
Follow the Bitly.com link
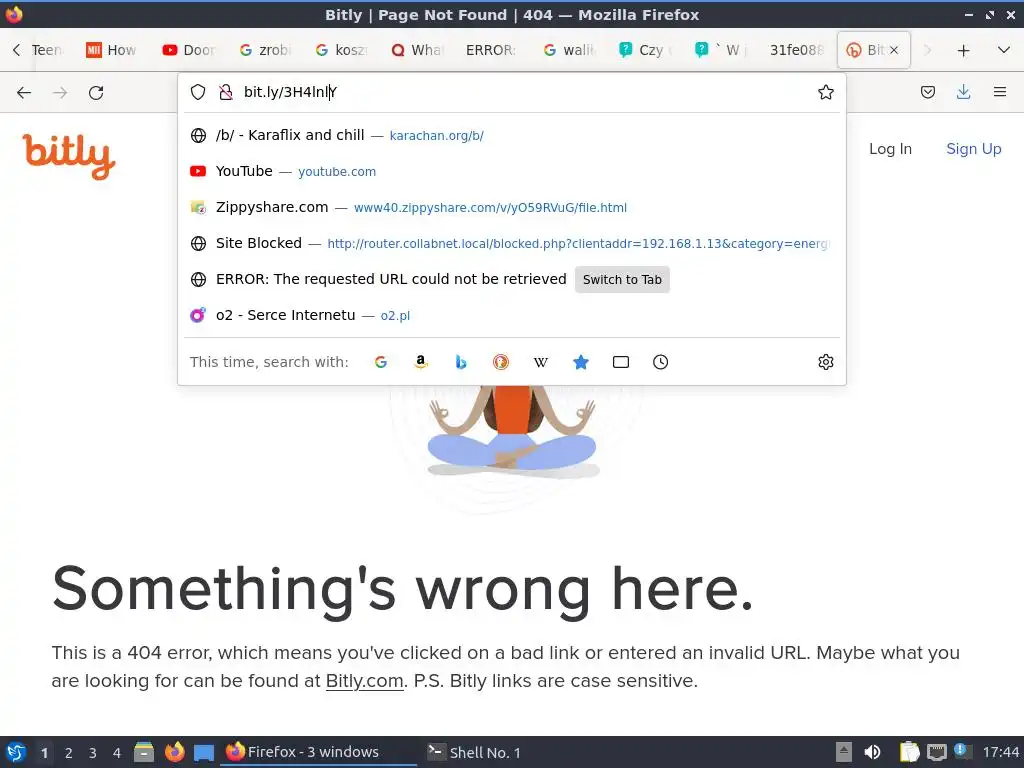click(364, 680)
